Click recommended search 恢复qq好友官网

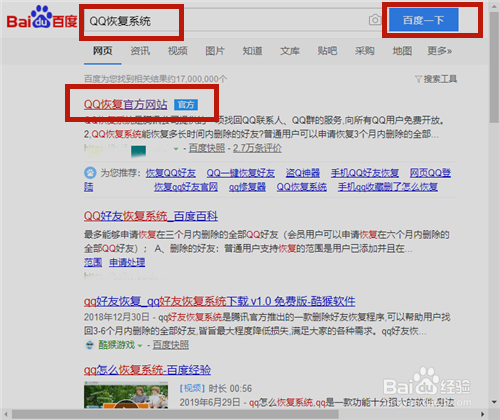(x=186, y=187)
